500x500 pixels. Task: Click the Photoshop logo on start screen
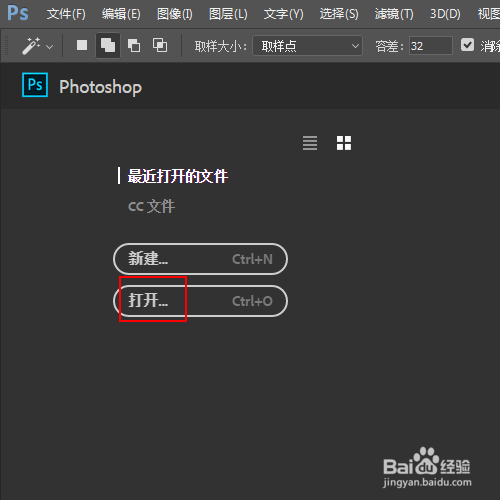click(x=35, y=85)
